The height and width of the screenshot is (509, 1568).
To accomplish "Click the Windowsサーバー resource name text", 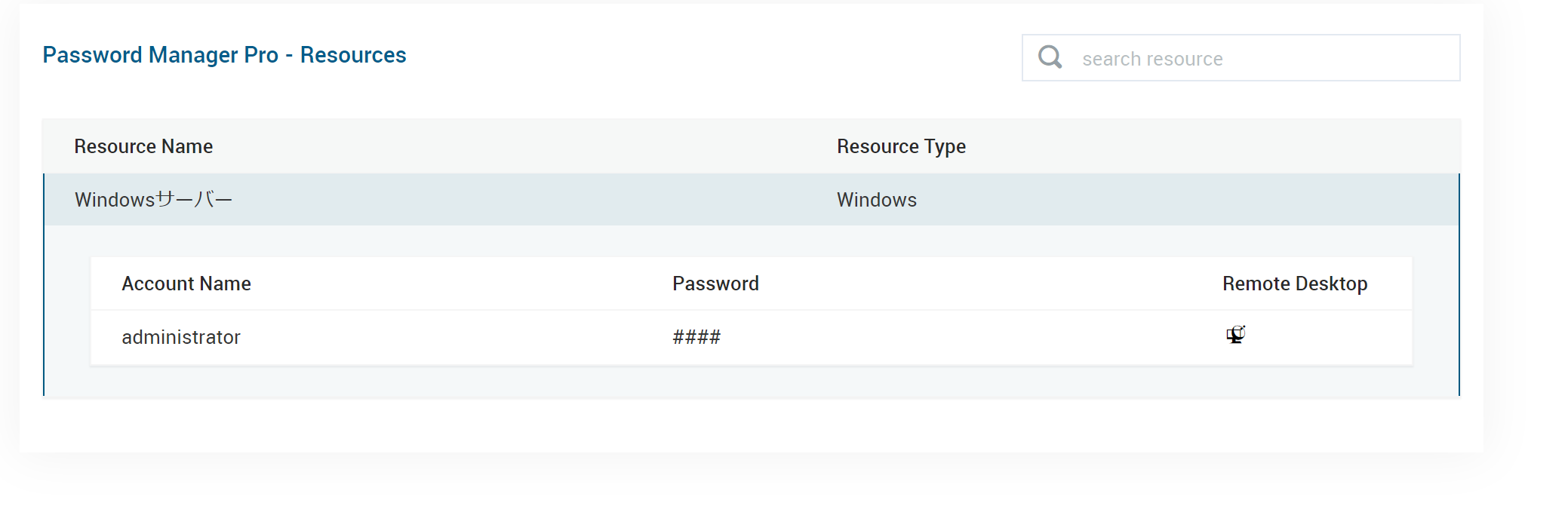I will (153, 200).
